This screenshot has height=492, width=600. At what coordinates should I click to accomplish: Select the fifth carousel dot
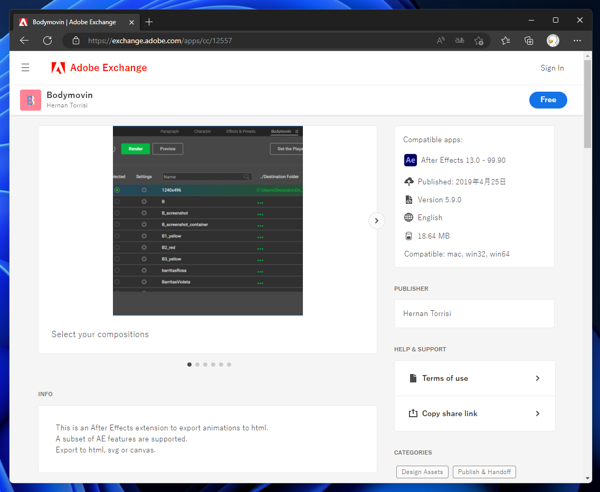pyautogui.click(x=221, y=365)
